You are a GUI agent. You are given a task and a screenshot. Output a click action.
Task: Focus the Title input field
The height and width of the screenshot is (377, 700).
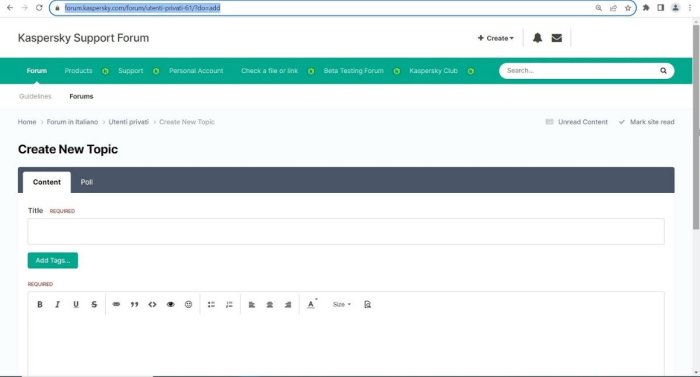[346, 231]
